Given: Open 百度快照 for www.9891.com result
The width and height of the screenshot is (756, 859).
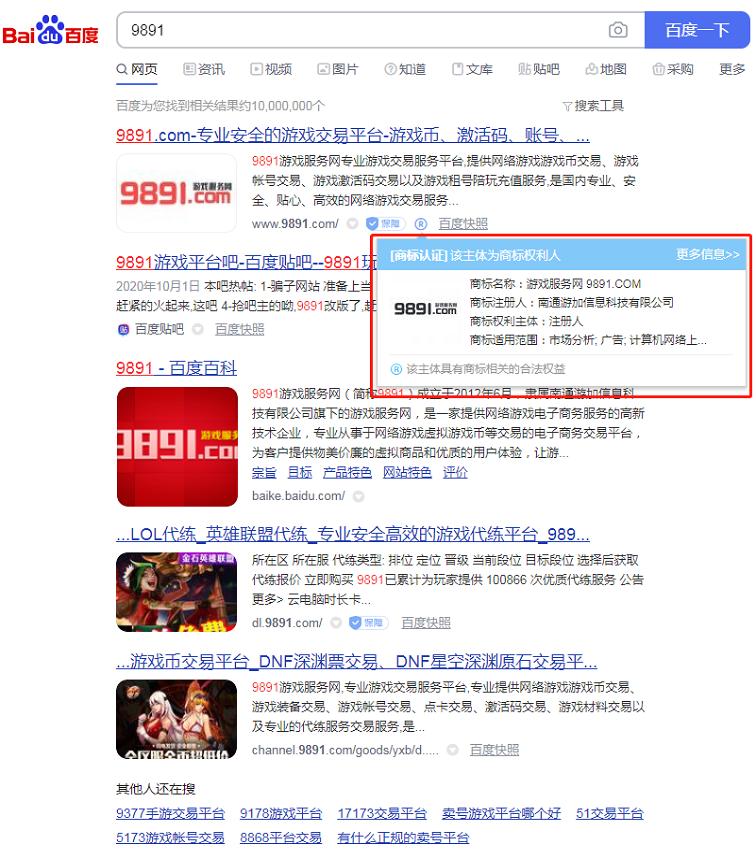Looking at the screenshot, I should click(x=463, y=224).
